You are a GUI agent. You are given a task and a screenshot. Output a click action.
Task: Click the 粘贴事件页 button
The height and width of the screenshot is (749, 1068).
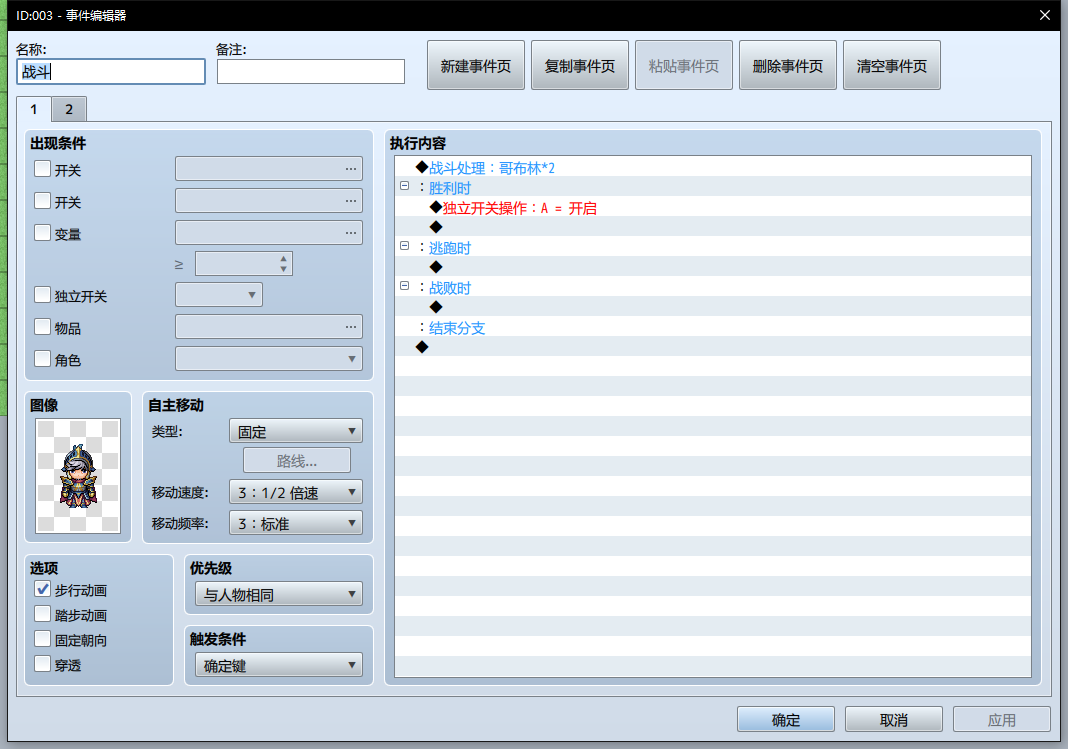tap(684, 65)
